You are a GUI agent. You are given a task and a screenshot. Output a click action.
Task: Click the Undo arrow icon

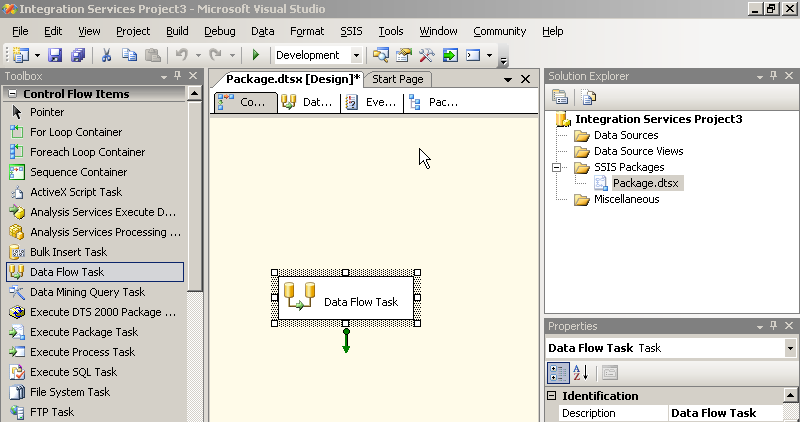(182, 55)
